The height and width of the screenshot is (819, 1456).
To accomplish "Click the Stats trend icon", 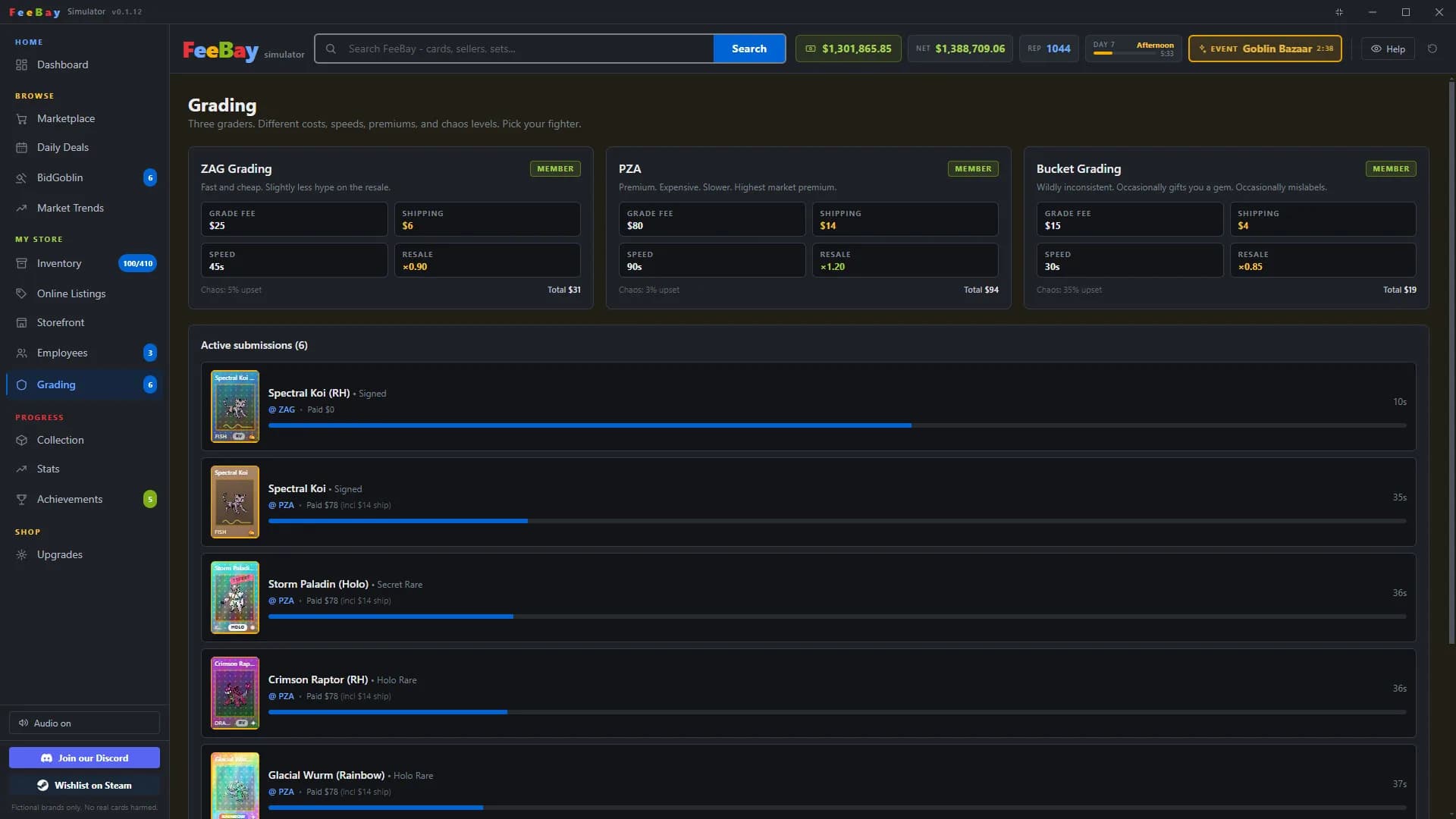I will point(21,469).
